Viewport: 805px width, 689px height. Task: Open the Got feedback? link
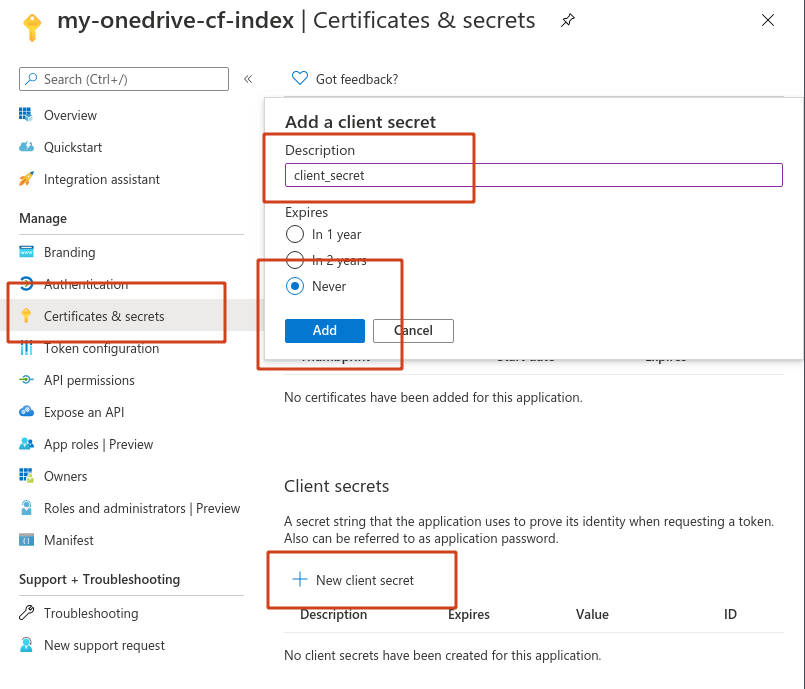coord(357,80)
